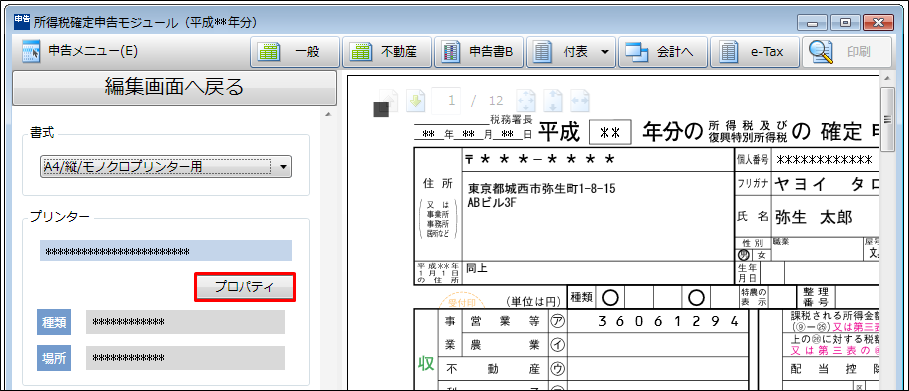
Task: Select the printer name field
Action: point(166,251)
